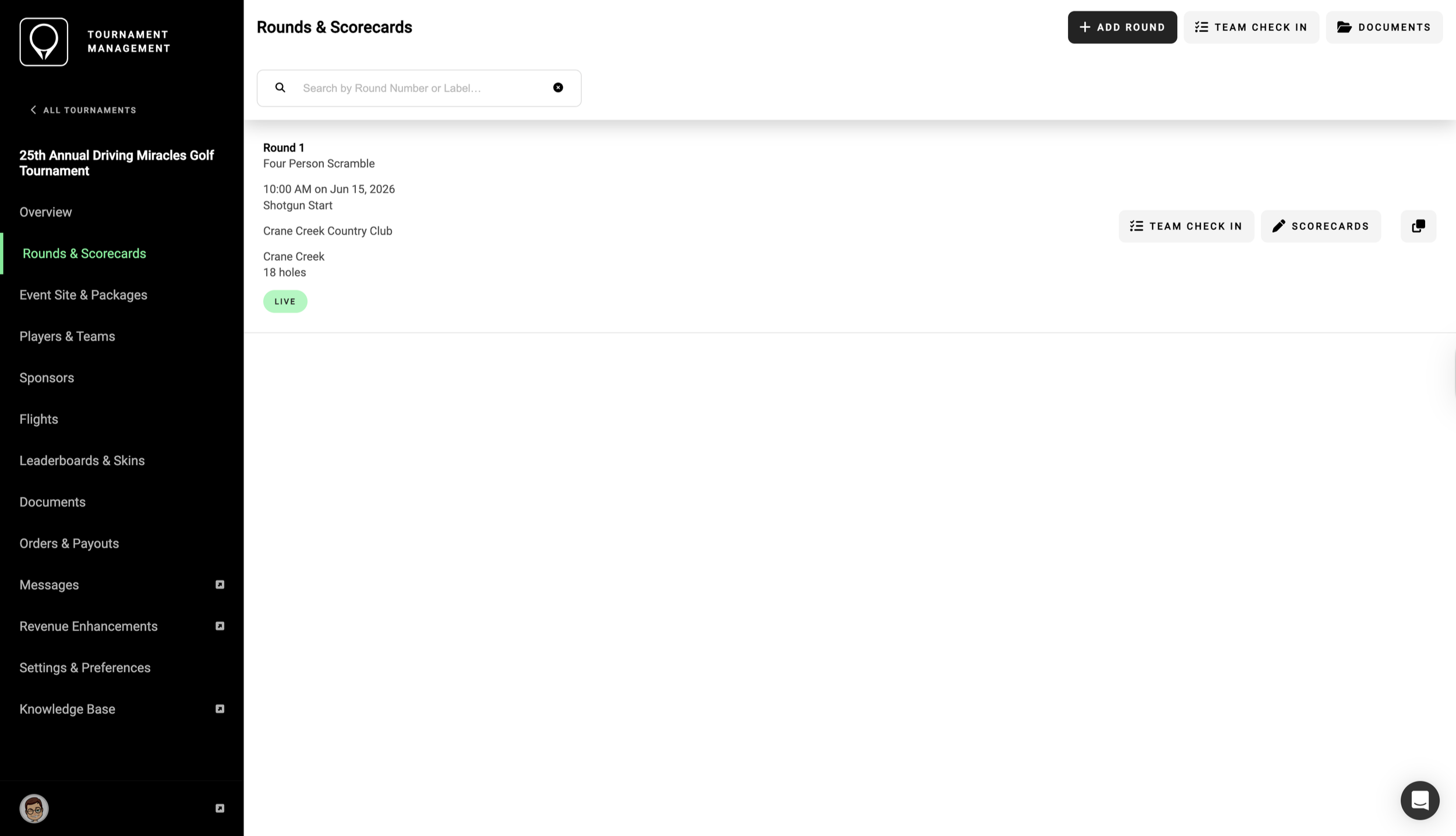
Task: Click the external link icon beside Messages
Action: [220, 585]
